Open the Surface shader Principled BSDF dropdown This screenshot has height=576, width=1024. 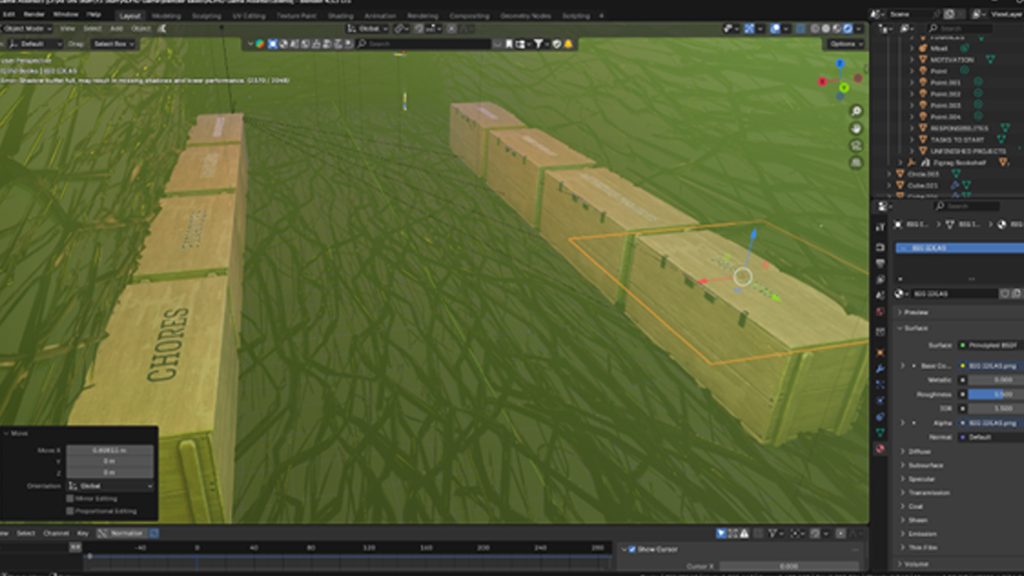(x=990, y=345)
